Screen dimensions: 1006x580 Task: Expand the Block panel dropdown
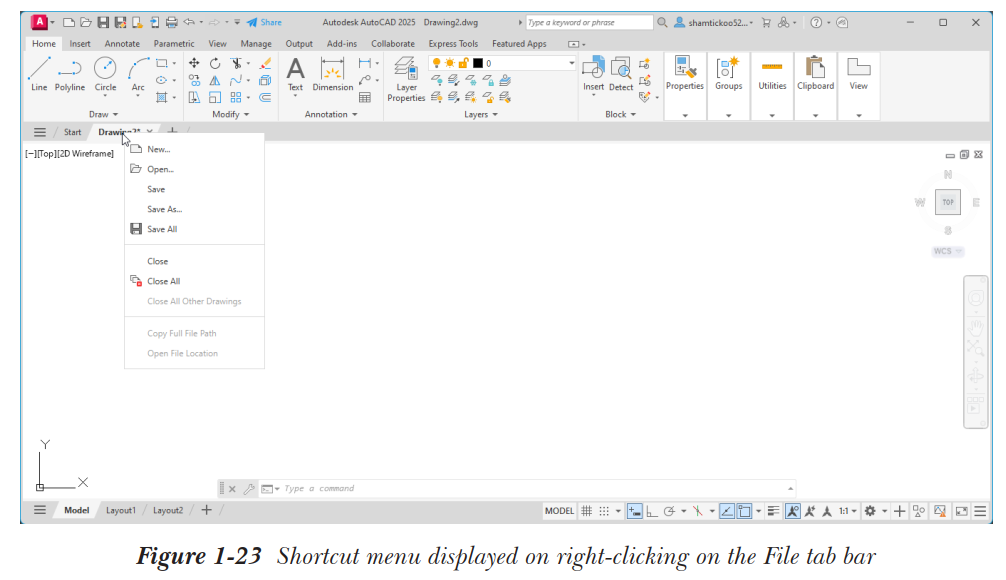(620, 114)
